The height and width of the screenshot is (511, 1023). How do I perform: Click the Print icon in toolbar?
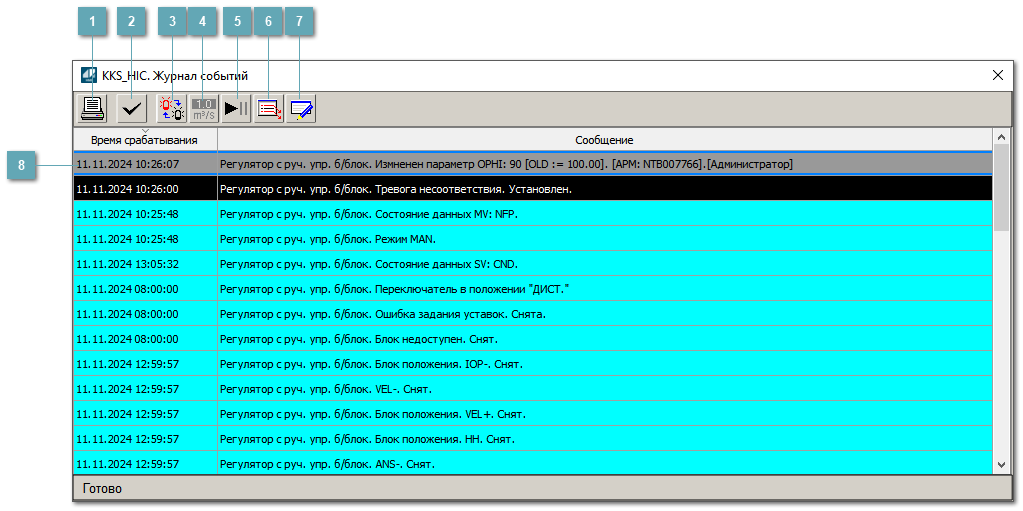(93, 109)
